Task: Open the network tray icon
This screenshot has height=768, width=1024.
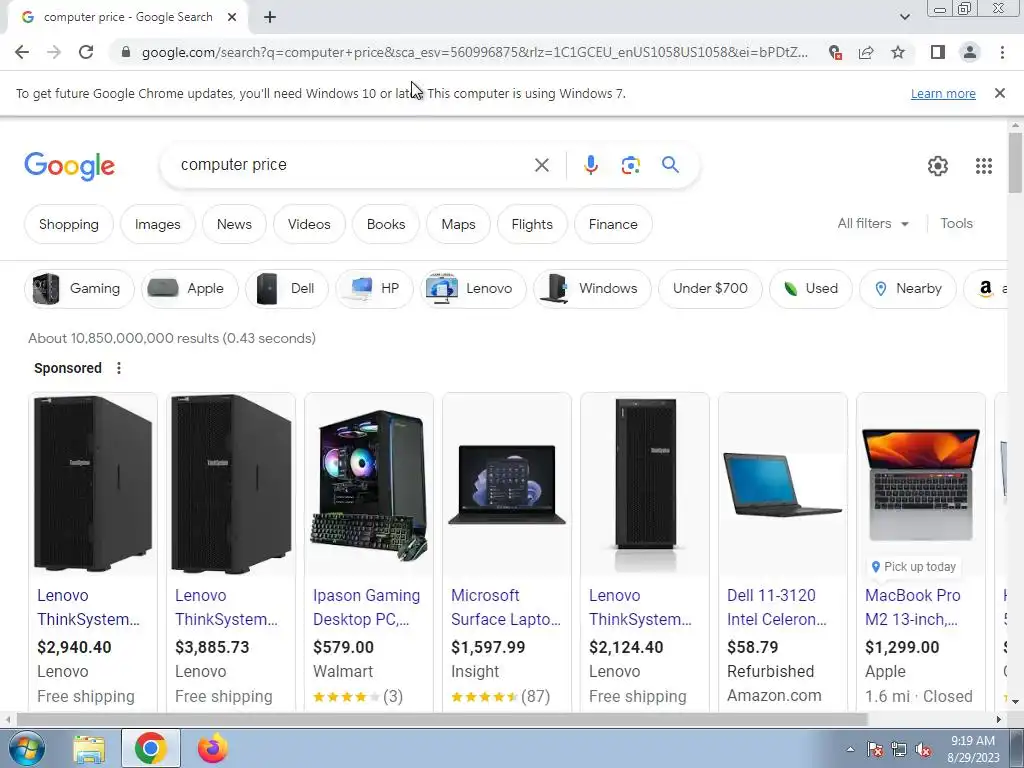Action: pos(899,749)
